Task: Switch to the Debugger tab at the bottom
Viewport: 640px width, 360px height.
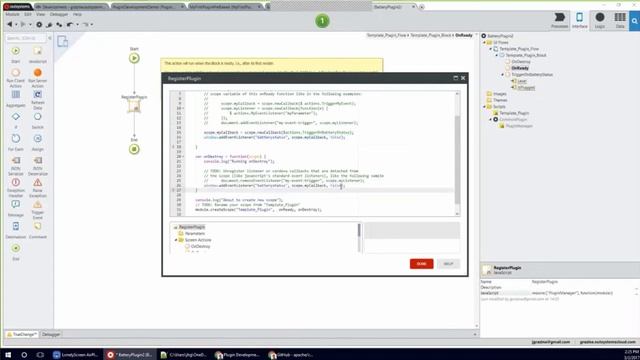Action: 51,334
